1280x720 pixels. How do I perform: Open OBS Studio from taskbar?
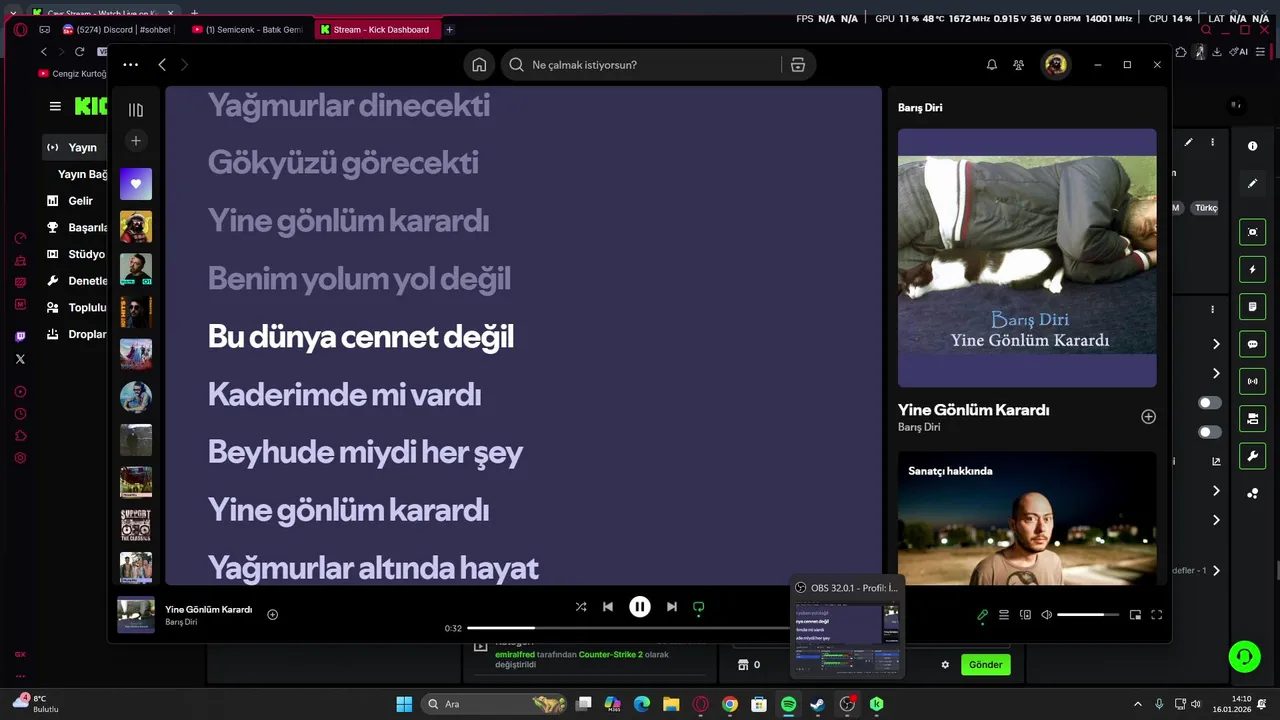tap(847, 704)
